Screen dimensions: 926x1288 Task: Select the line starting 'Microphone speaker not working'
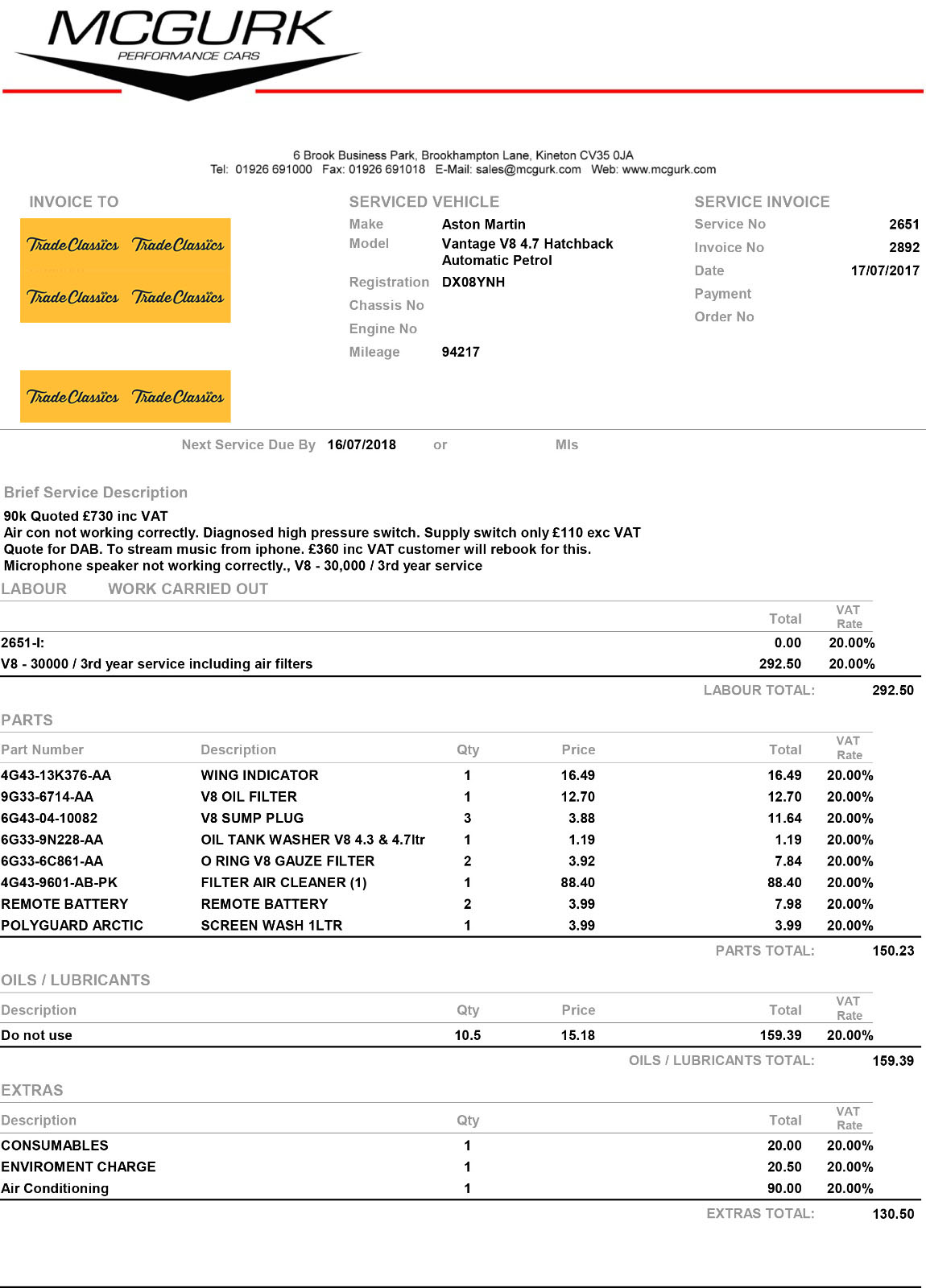243,566
